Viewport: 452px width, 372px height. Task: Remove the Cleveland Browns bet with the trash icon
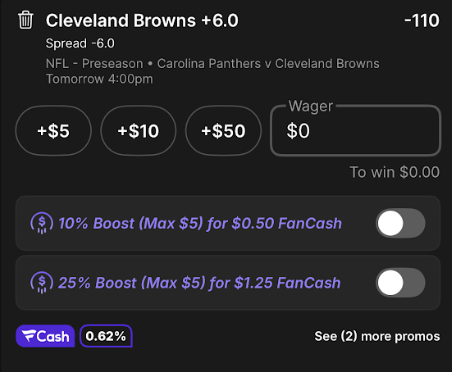click(x=26, y=20)
